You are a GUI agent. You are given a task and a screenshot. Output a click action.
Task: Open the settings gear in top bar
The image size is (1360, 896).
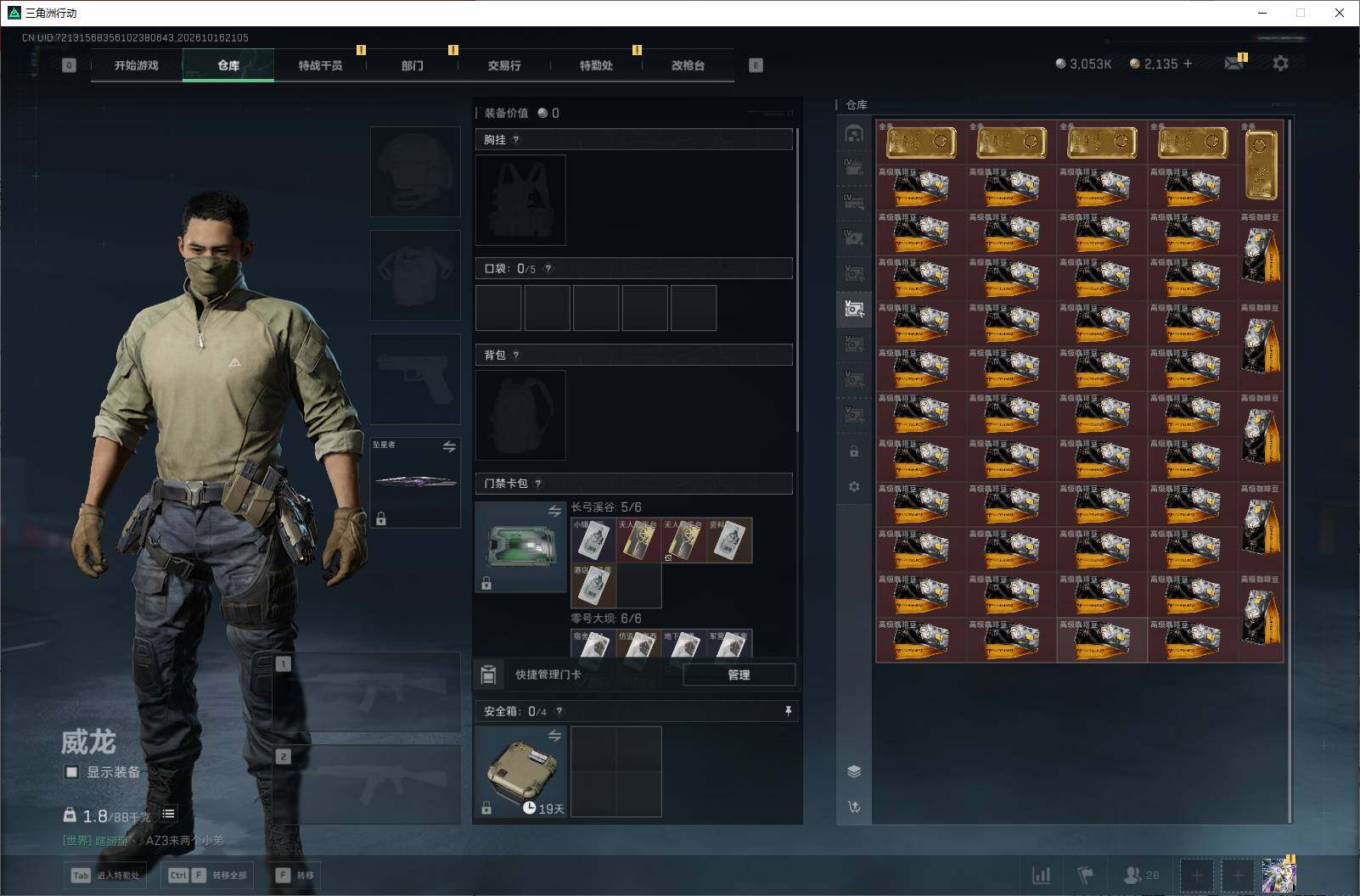(x=1280, y=64)
